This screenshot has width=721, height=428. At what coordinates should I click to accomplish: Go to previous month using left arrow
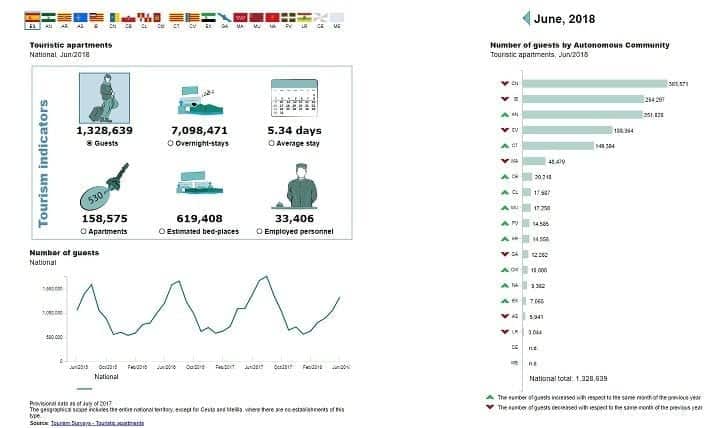pyautogui.click(x=526, y=17)
